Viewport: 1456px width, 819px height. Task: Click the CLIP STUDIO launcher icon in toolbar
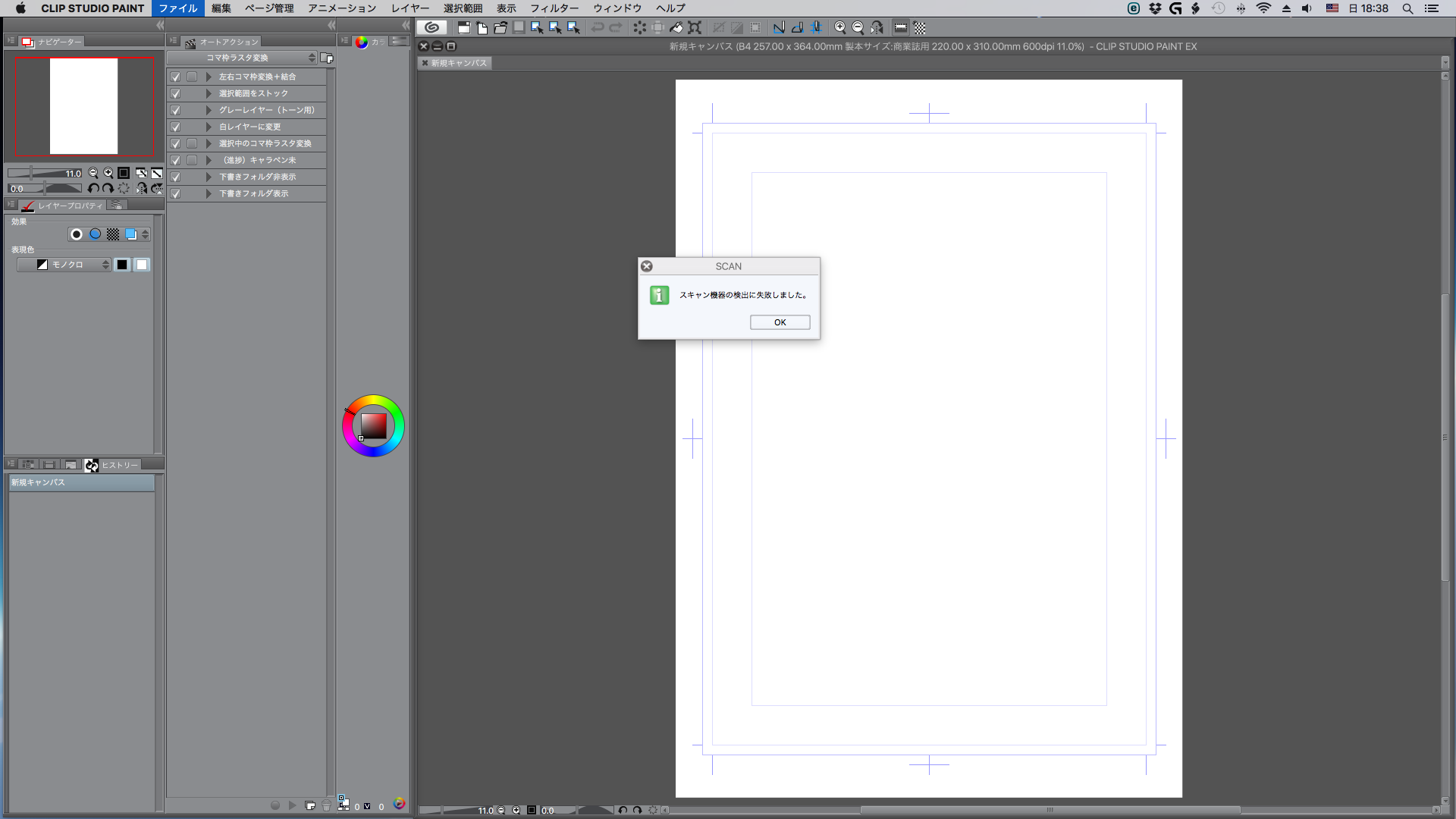pos(431,27)
